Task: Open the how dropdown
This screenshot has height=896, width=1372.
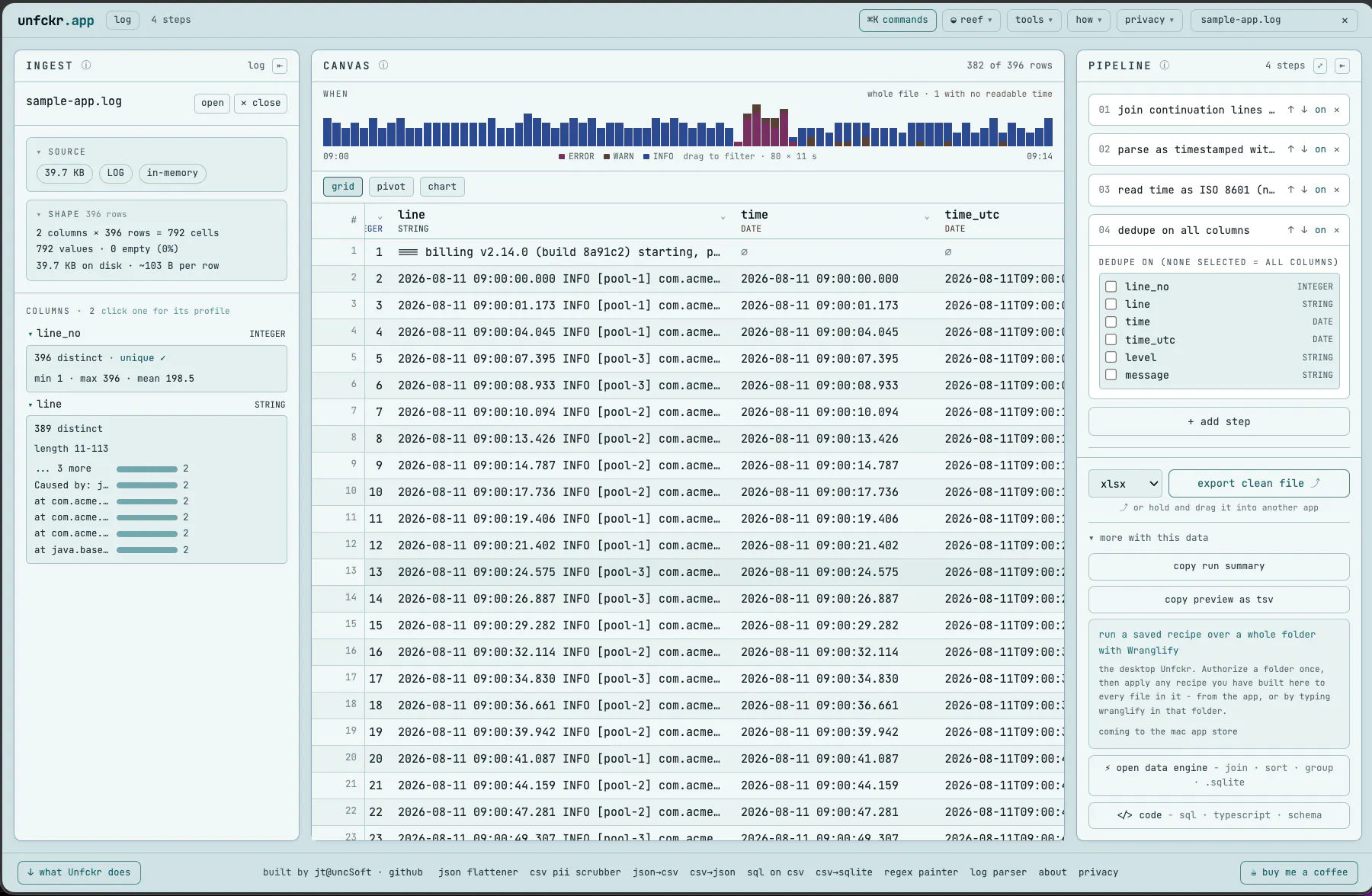Action: [x=1088, y=21]
